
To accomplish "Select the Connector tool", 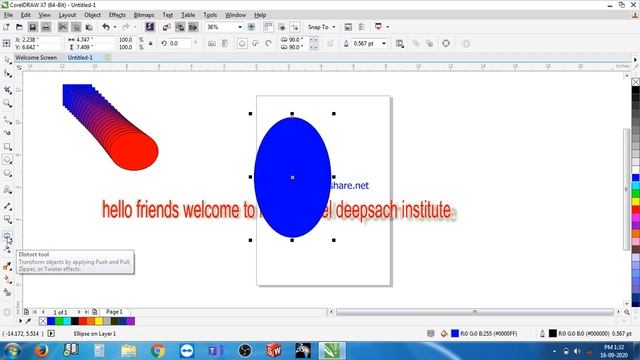I will [7, 220].
